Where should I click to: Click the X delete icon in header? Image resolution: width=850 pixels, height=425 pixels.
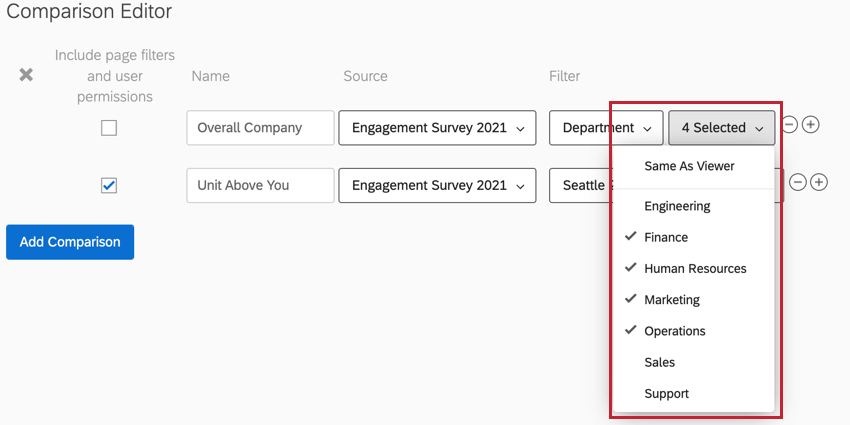(27, 75)
